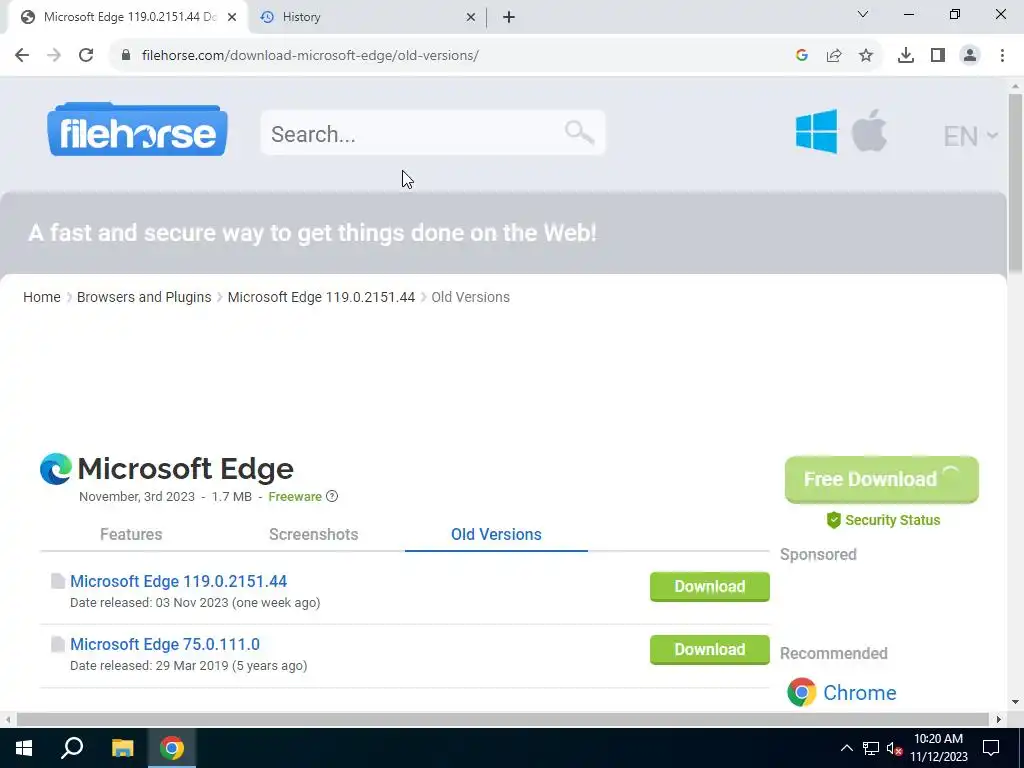The width and height of the screenshot is (1024, 768).
Task: Click the file icon beside Edge 119.0.2151.44
Action: tap(58, 581)
